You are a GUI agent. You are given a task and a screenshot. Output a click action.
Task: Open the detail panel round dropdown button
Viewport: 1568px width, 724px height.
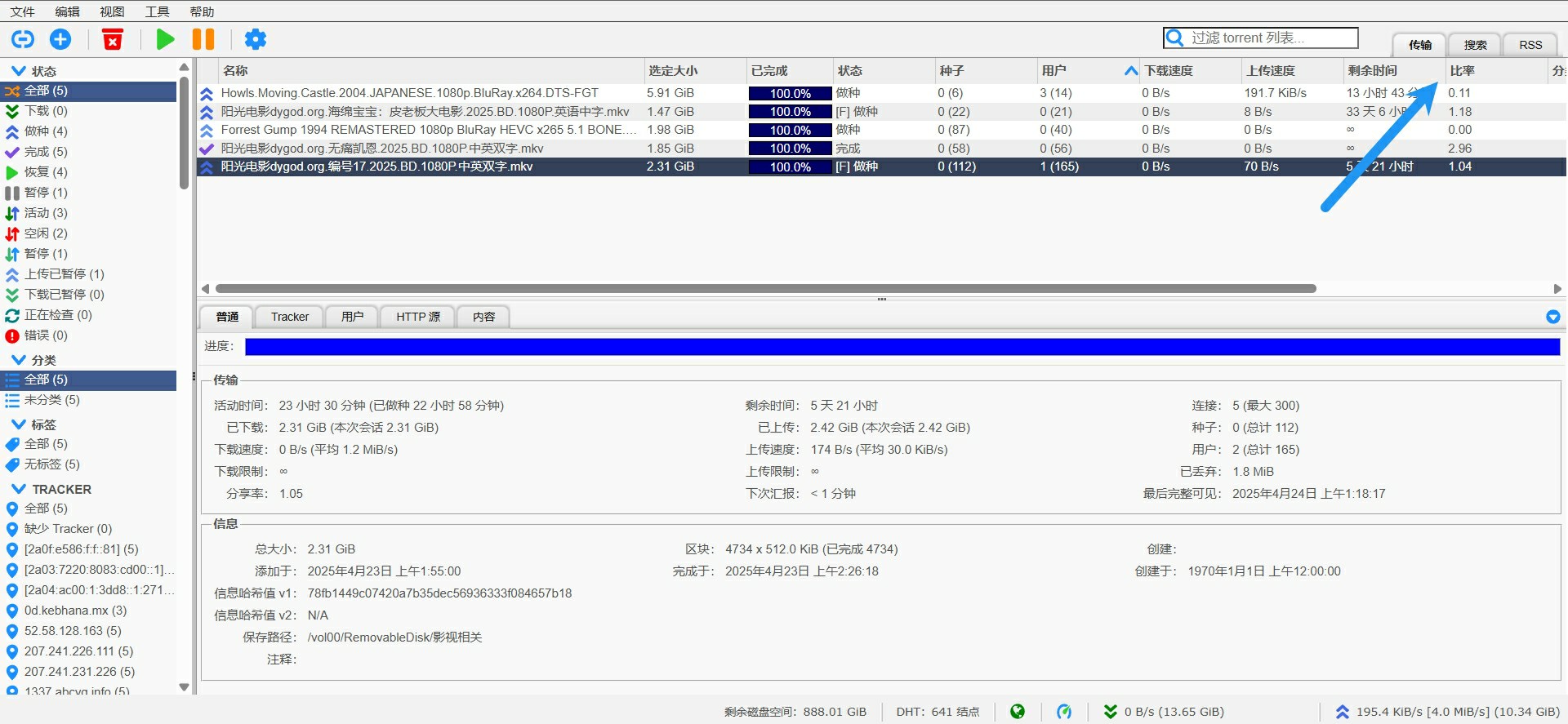[x=1552, y=317]
